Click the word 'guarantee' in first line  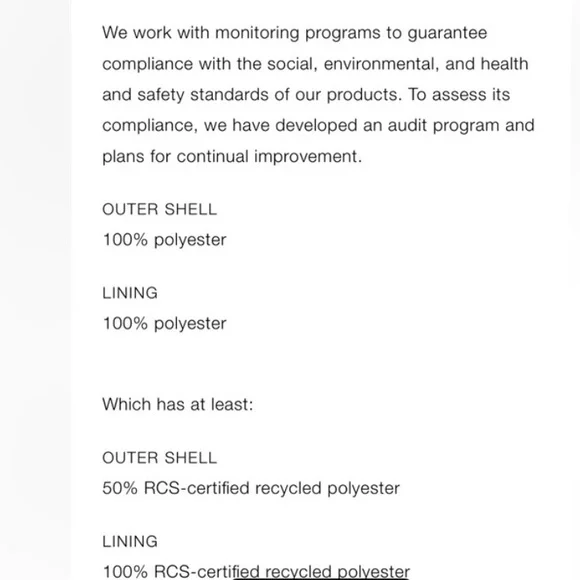[x=447, y=33]
